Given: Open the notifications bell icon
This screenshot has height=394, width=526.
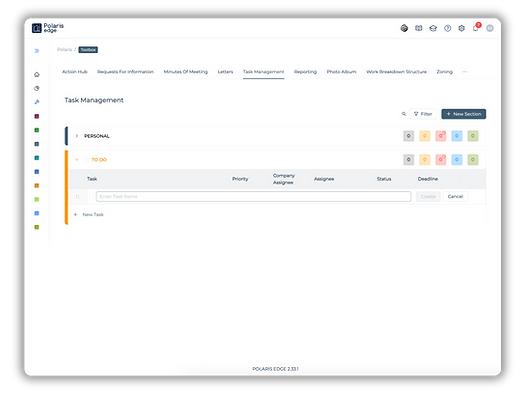Looking at the screenshot, I should (x=476, y=27).
